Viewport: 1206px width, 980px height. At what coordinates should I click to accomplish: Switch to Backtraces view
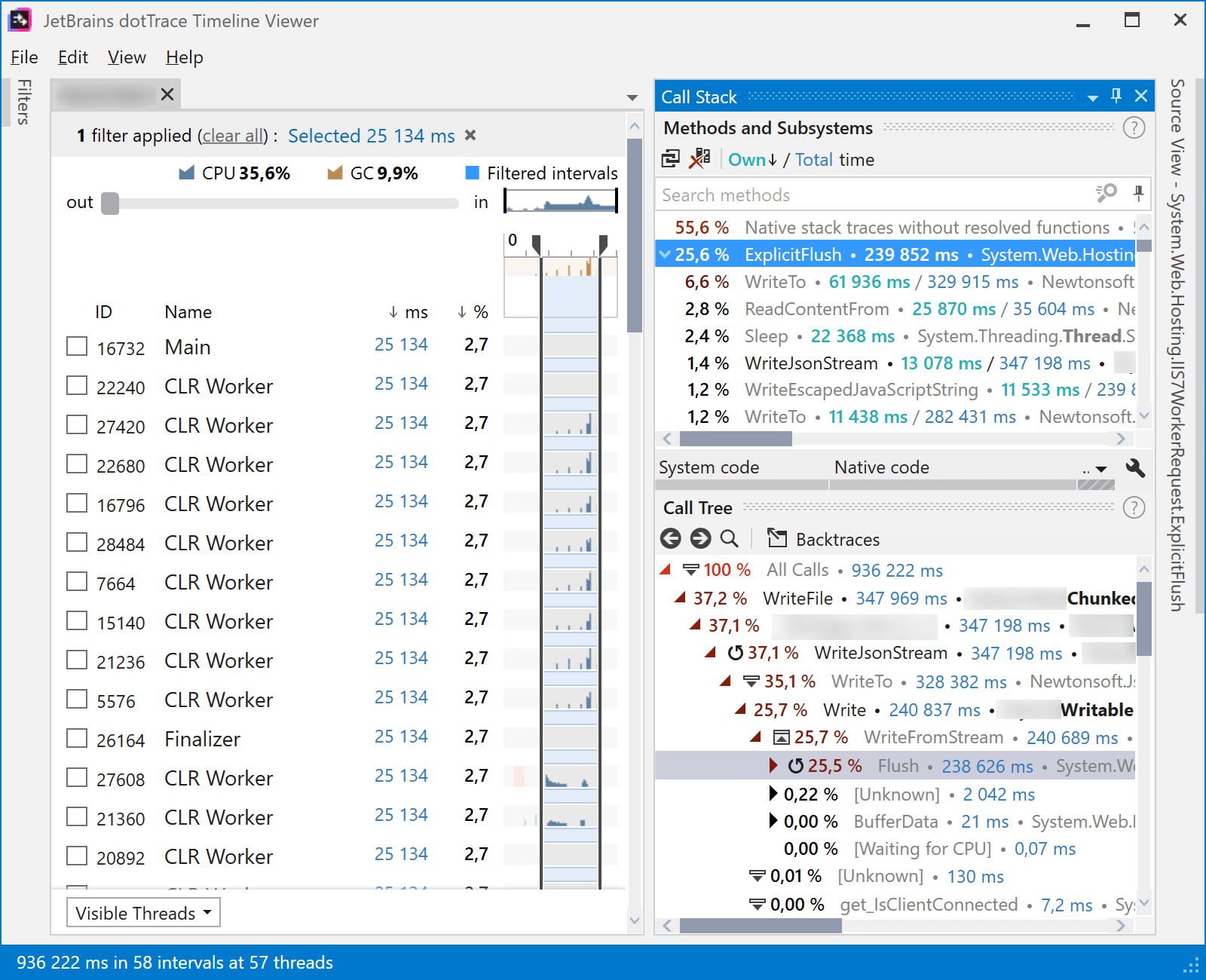[x=823, y=539]
